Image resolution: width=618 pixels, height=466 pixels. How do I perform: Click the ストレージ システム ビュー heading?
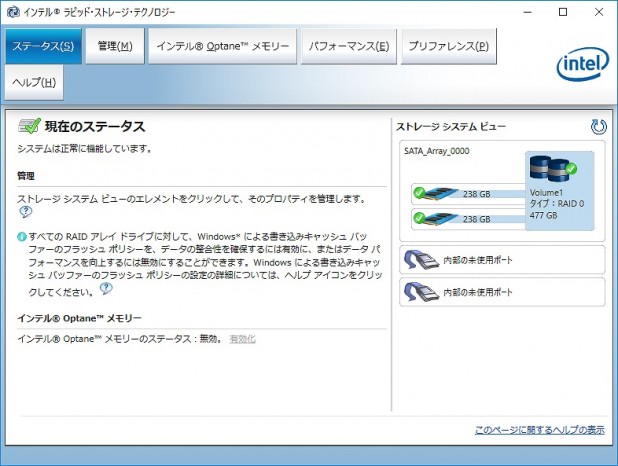pyautogui.click(x=451, y=127)
